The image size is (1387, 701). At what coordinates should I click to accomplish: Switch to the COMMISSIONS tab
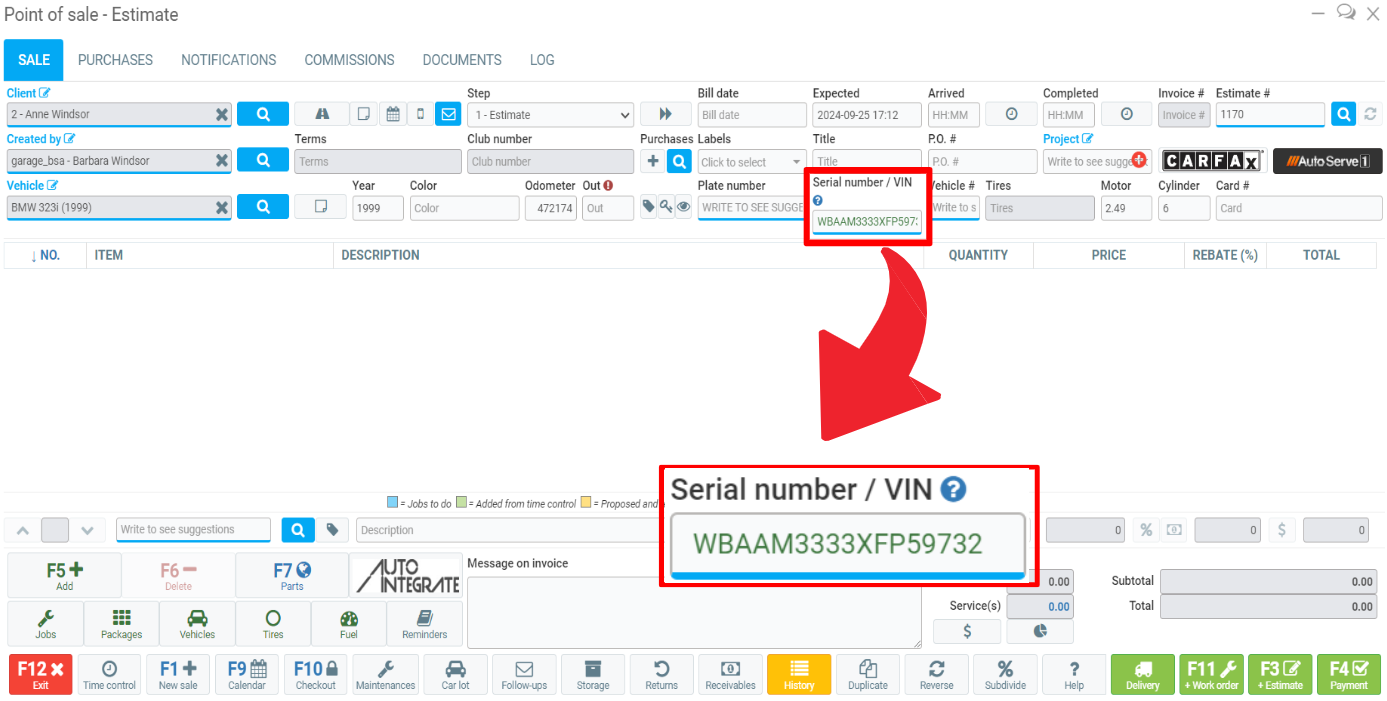(349, 60)
